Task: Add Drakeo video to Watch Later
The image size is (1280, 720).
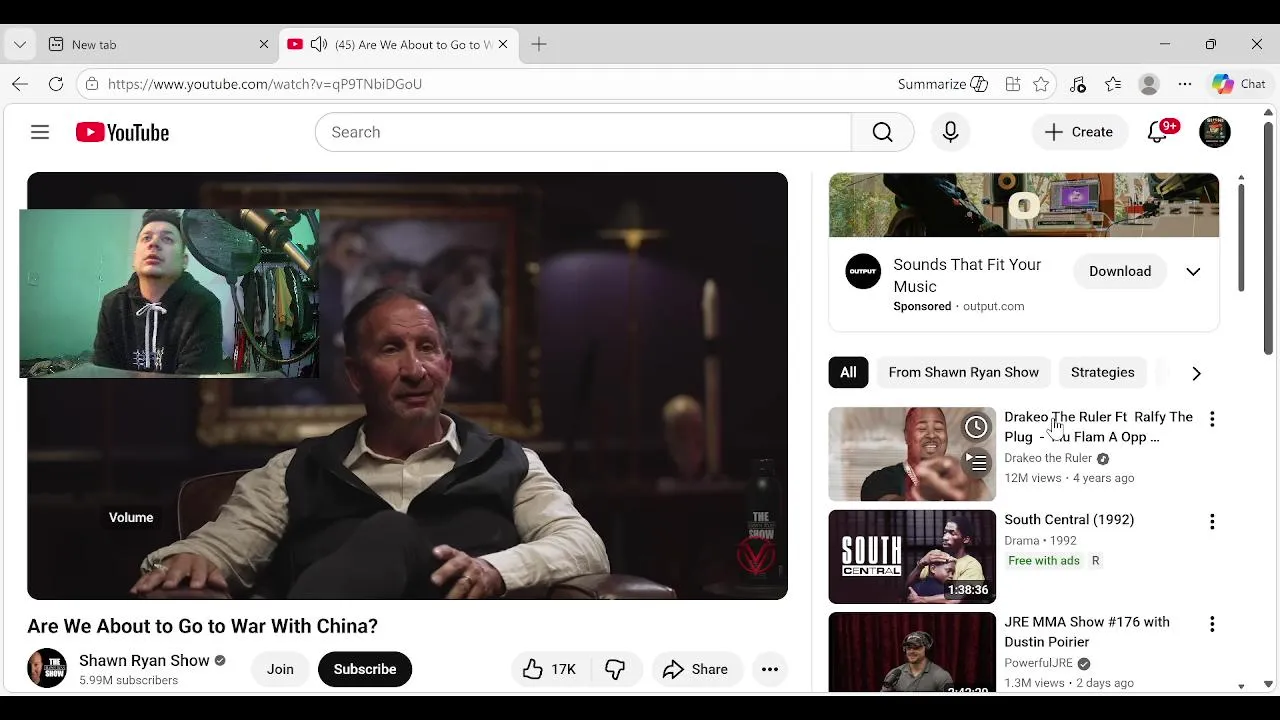Action: (x=976, y=427)
